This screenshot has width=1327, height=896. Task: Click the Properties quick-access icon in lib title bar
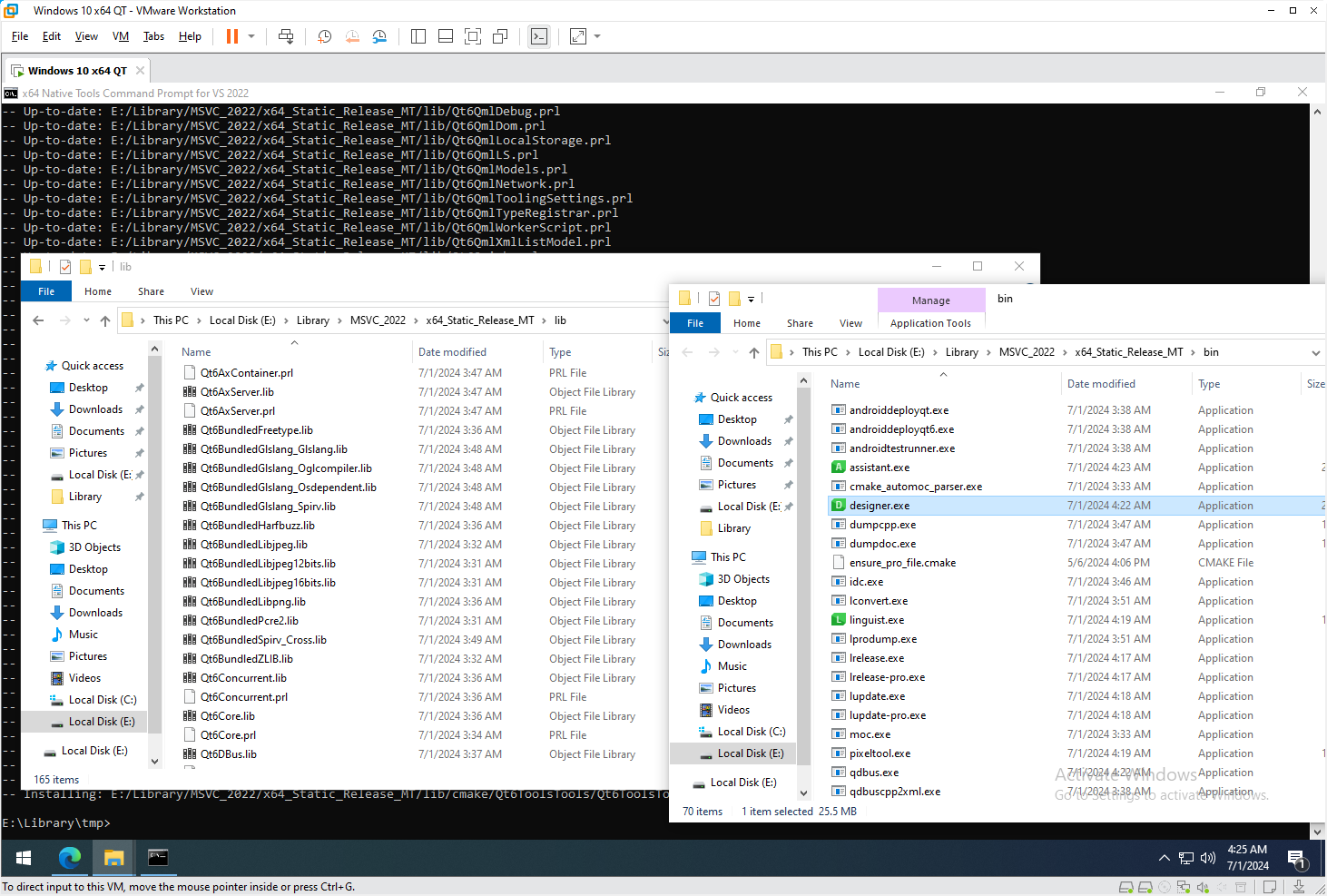65,267
